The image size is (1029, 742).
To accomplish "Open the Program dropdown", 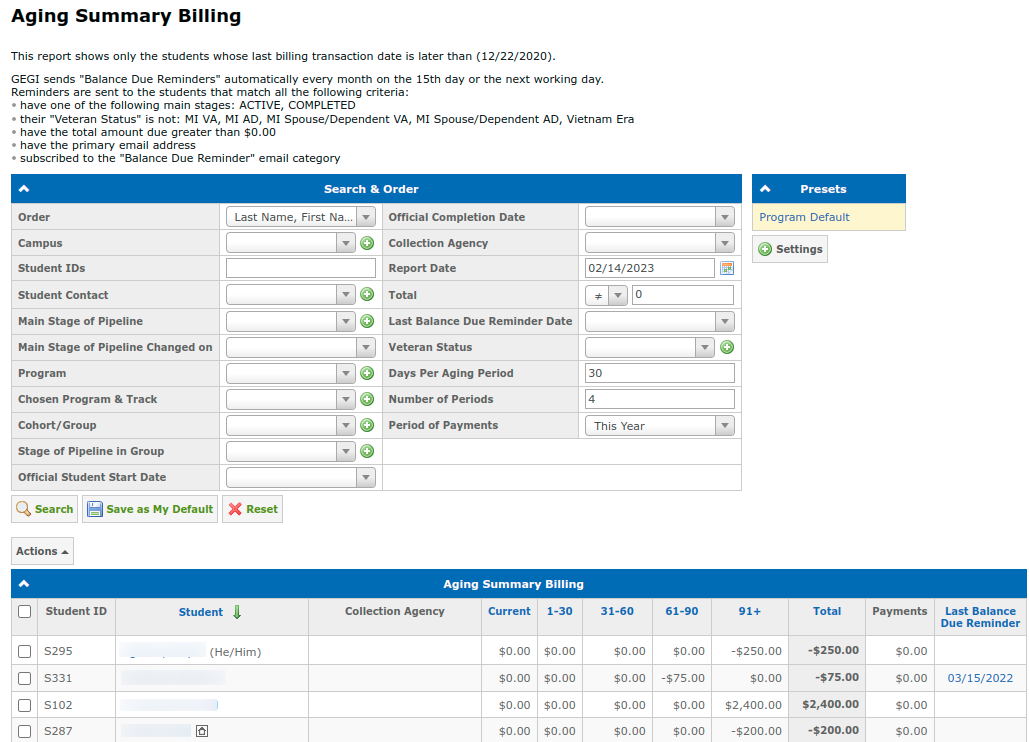I will 291,373.
